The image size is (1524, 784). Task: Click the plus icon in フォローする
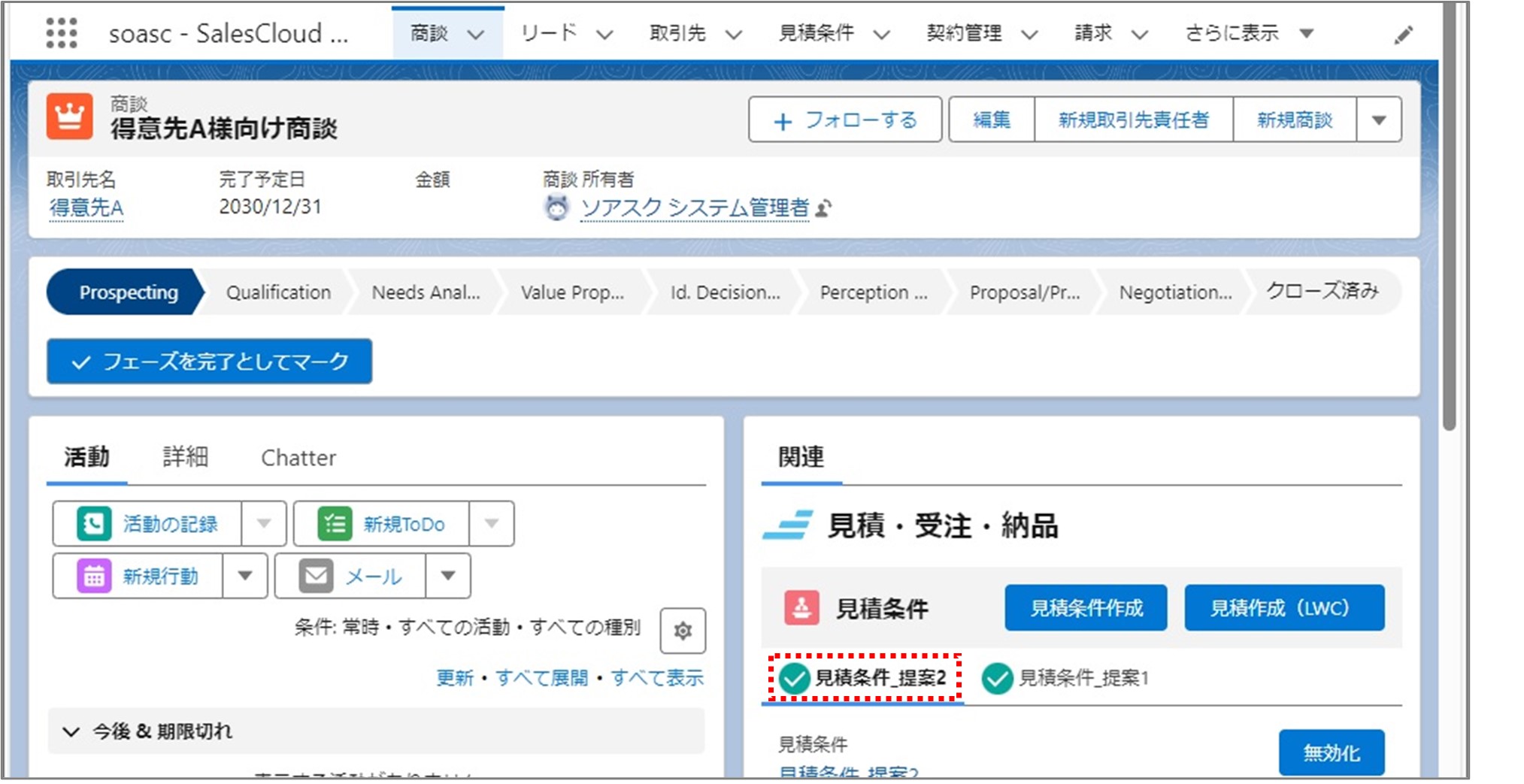[x=783, y=121]
